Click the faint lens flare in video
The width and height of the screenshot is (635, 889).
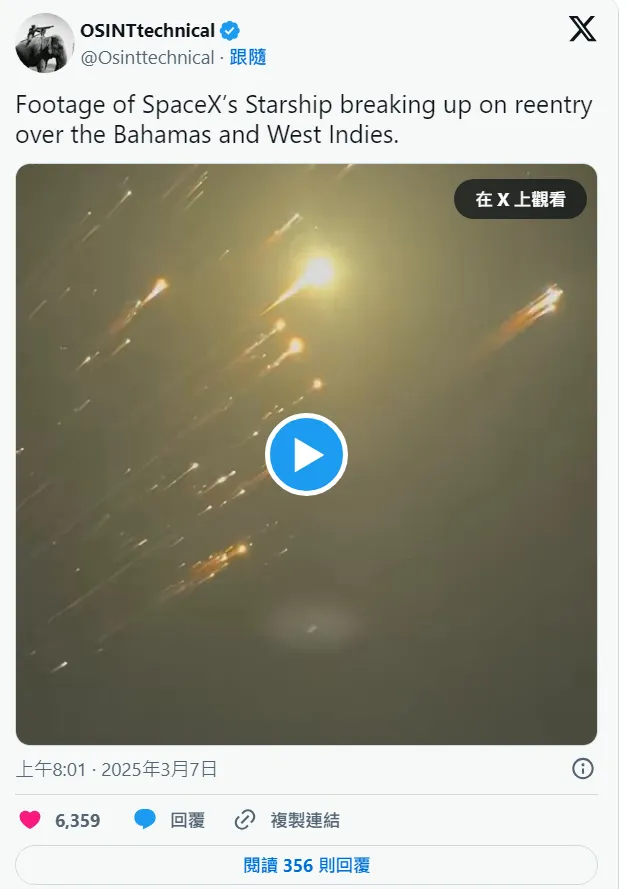point(312,625)
